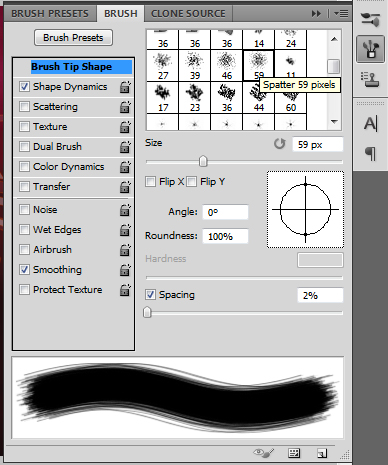Uncheck Shape Dynamics checkbox
This screenshot has height=465, width=388.
coord(24,87)
